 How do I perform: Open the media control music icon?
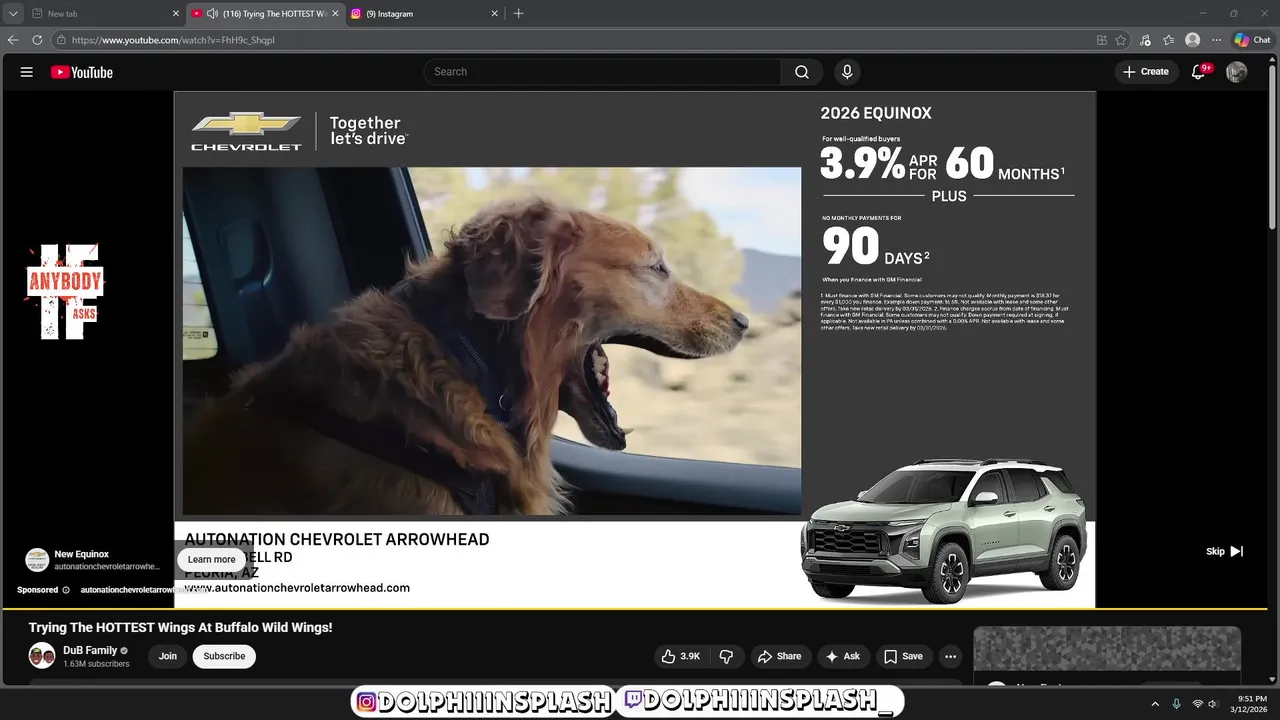click(1145, 40)
